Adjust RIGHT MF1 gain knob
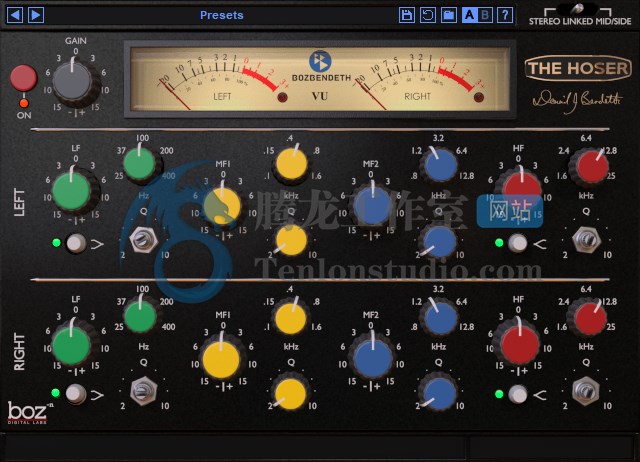Image resolution: width=640 pixels, height=462 pixels. point(222,359)
